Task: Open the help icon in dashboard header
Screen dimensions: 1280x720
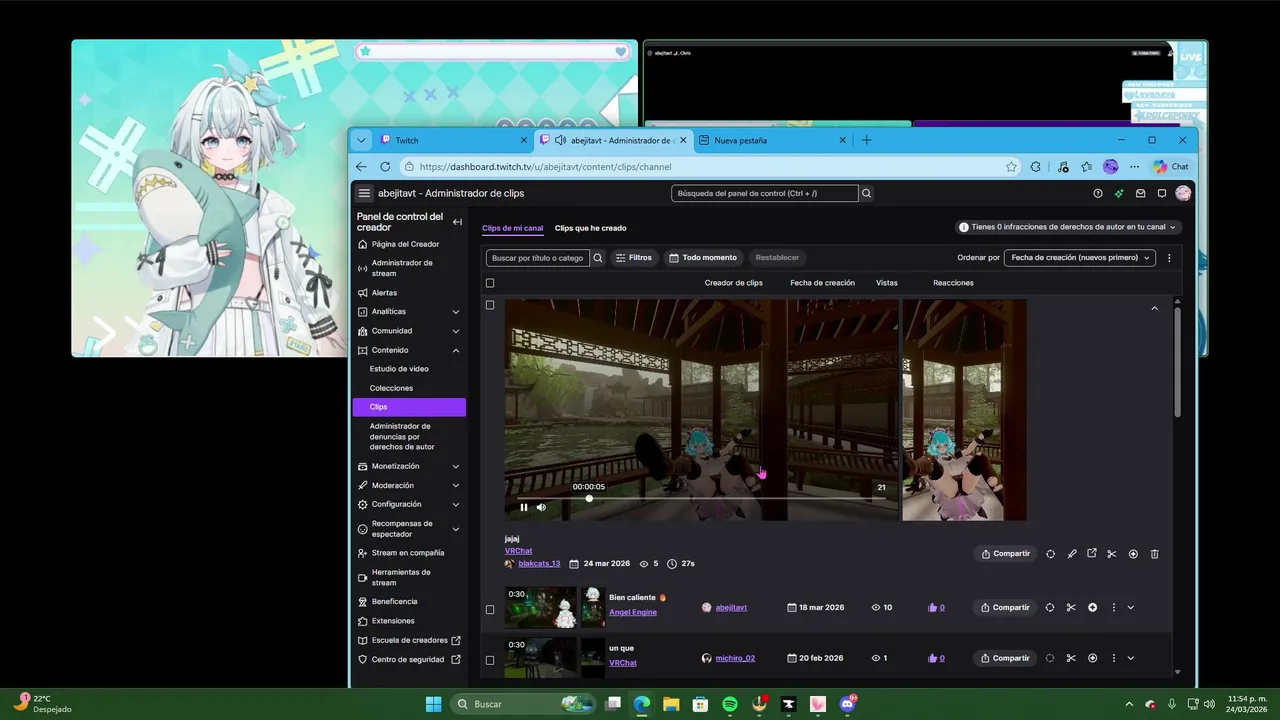Action: (1098, 193)
